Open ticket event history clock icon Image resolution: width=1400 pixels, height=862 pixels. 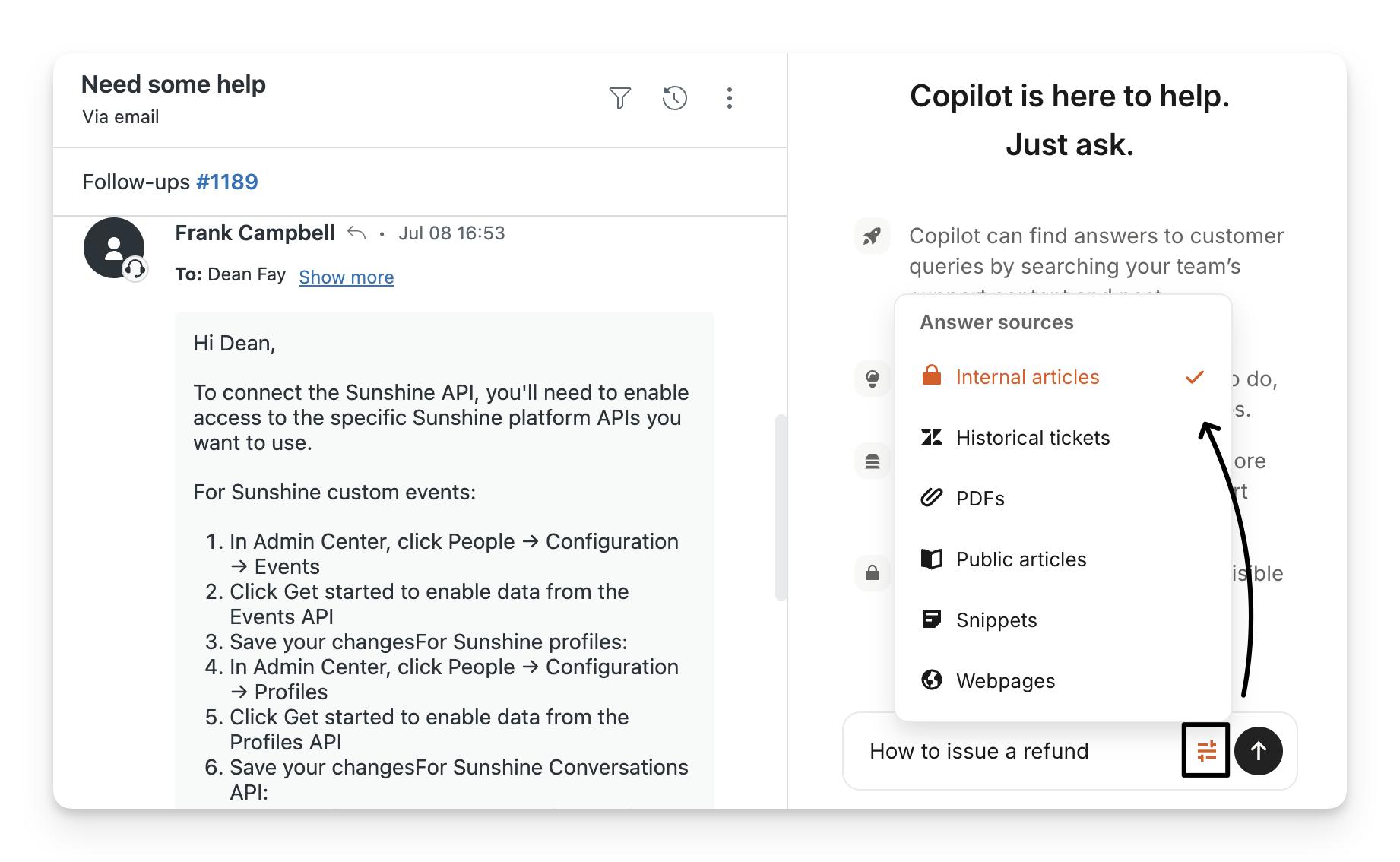[x=674, y=98]
